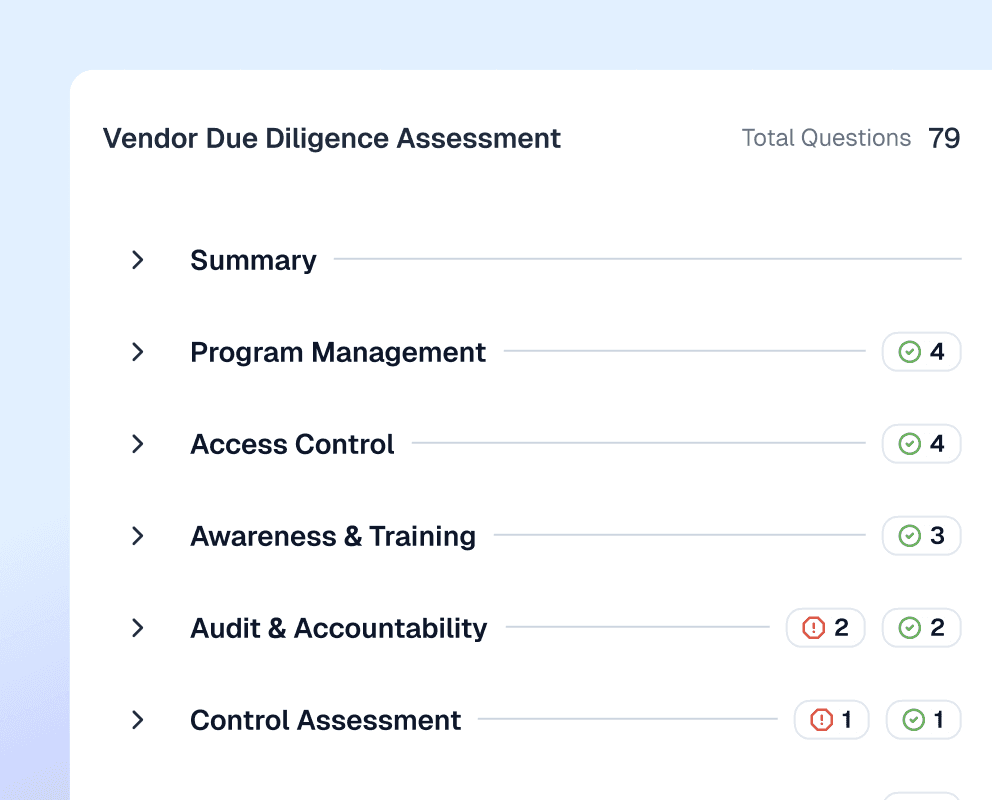Screen dimensions: 992x800
Task: Click Access Control green check icon
Action: tap(909, 444)
